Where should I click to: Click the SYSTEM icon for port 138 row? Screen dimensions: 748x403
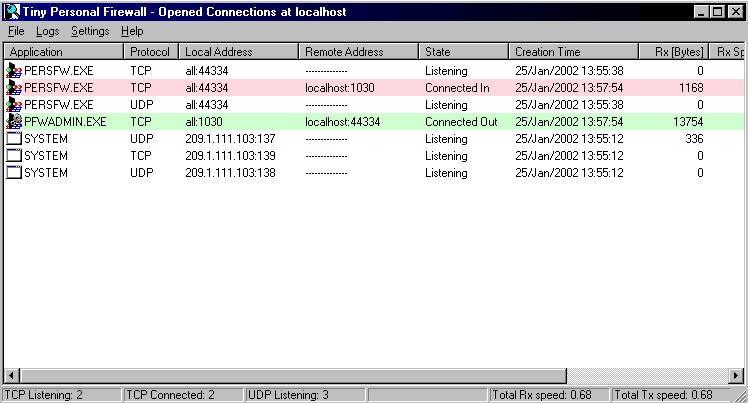14,173
